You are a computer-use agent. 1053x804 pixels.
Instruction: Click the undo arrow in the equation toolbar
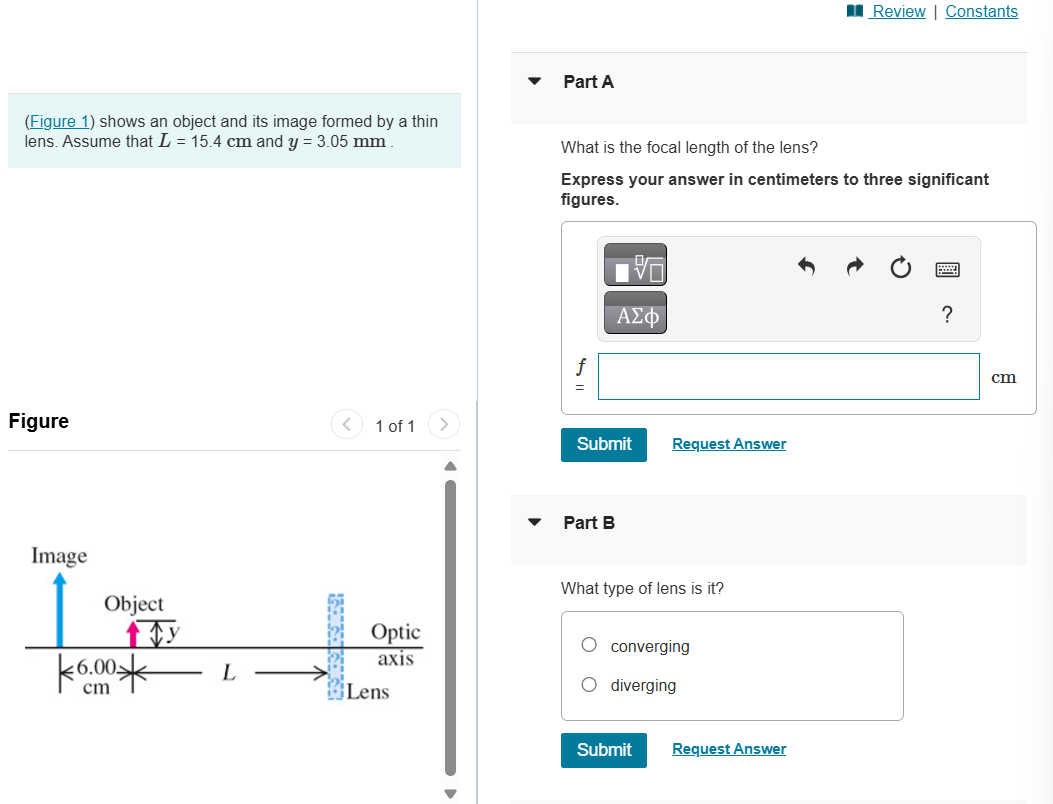coord(807,267)
